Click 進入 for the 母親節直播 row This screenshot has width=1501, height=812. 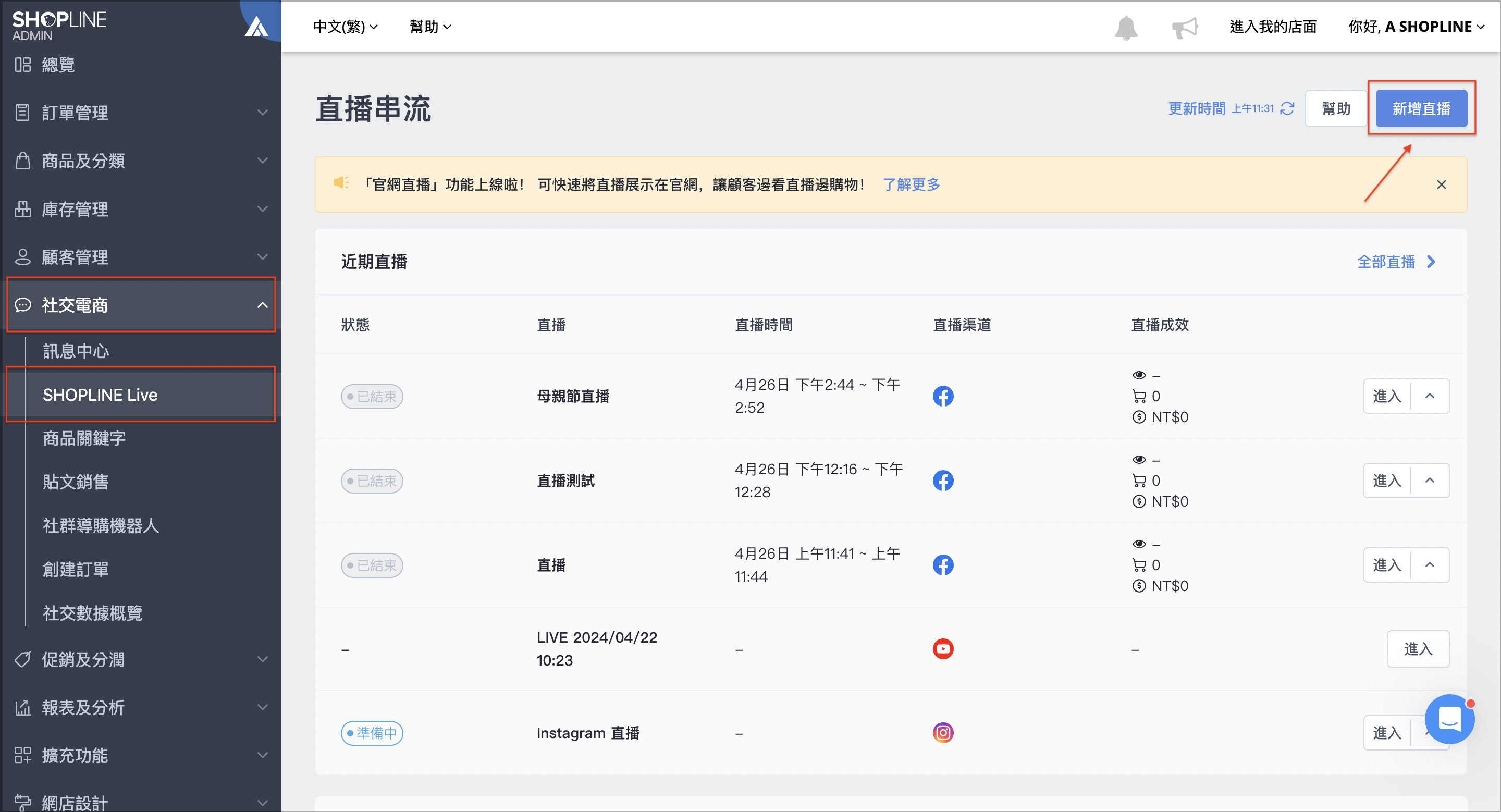pyautogui.click(x=1387, y=396)
